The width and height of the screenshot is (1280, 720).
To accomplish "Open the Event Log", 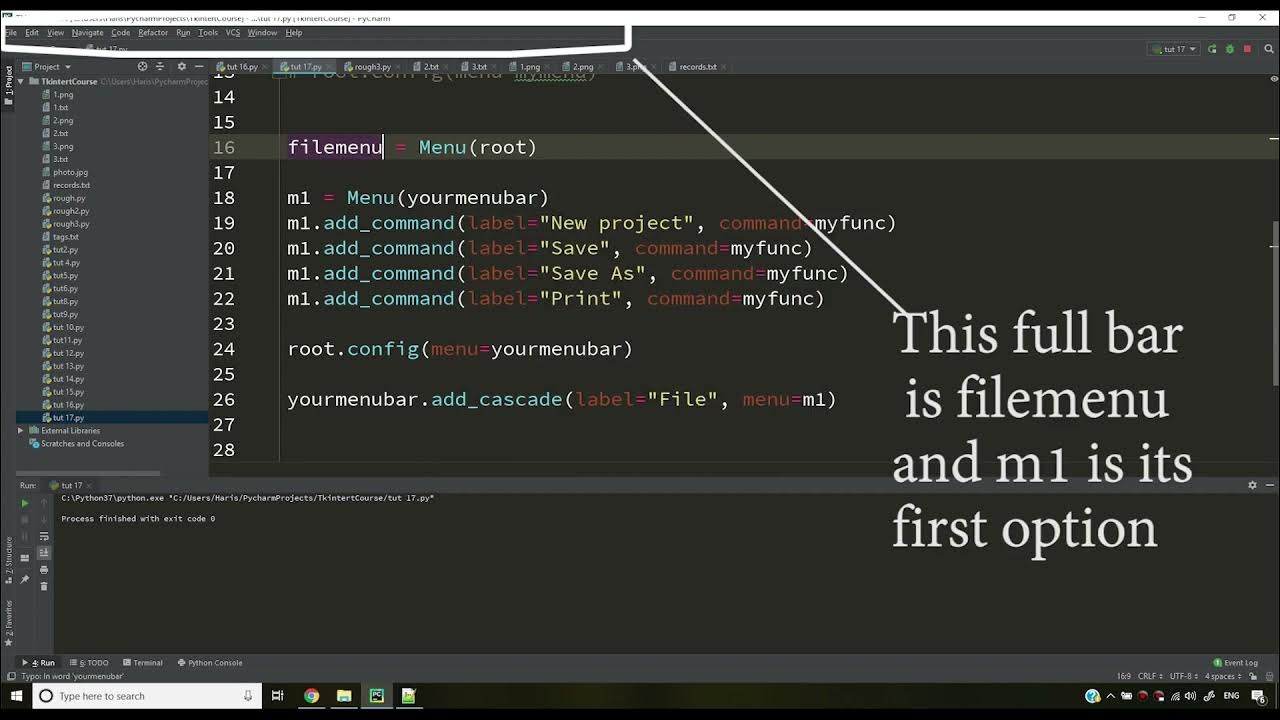I will (1236, 662).
